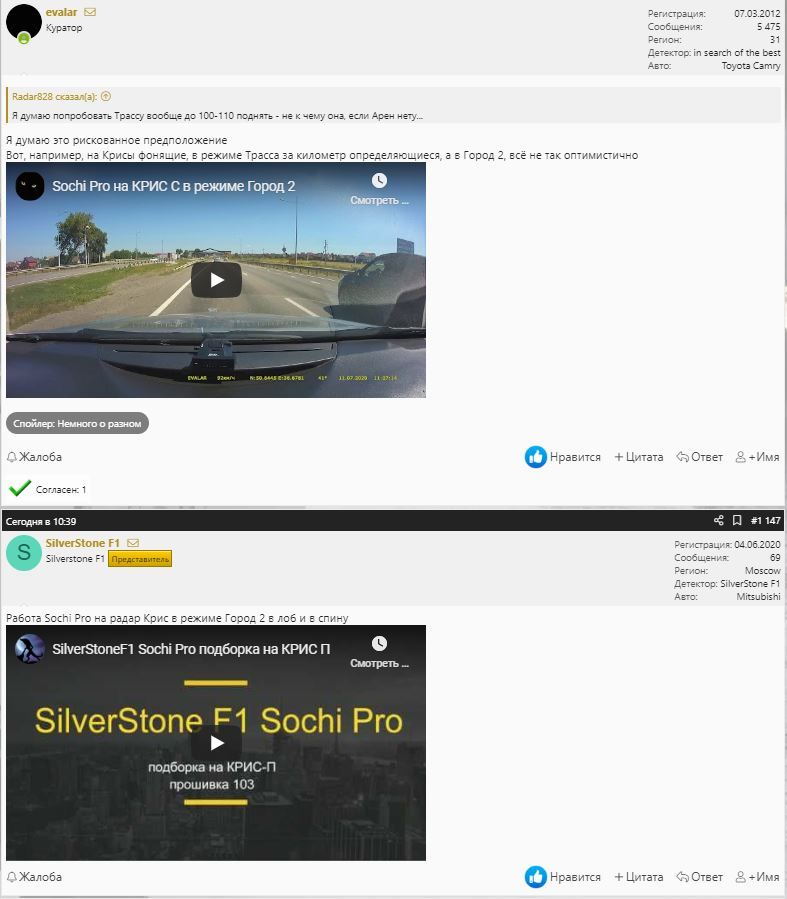Click the green Согласен checkmark reaction
787x899 pixels.
pyautogui.click(x=20, y=489)
